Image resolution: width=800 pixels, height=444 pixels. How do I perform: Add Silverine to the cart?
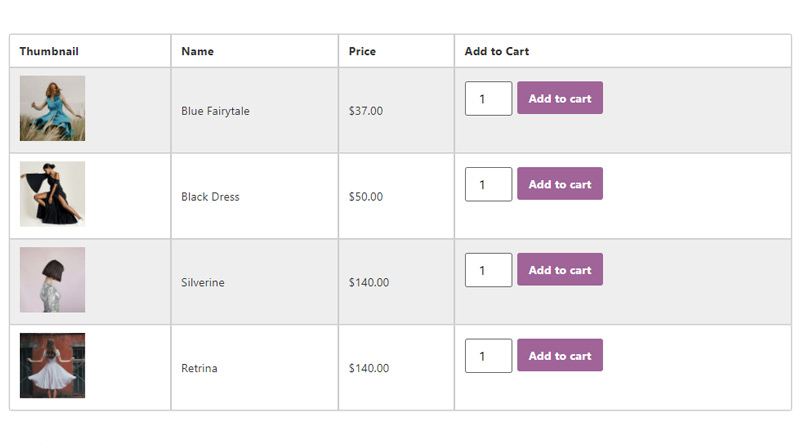point(560,269)
